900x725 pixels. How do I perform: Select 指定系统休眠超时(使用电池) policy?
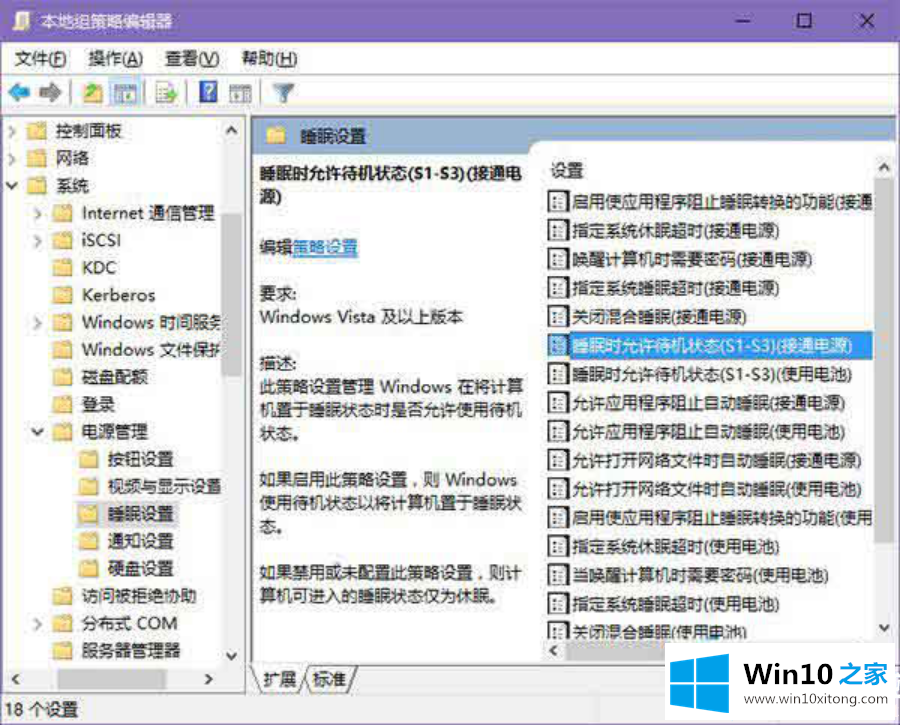pyautogui.click(x=664, y=546)
